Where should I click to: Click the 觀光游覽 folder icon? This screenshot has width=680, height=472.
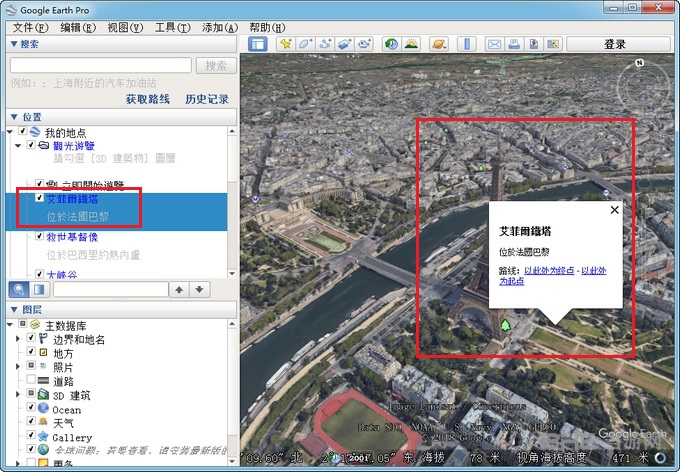[x=43, y=145]
